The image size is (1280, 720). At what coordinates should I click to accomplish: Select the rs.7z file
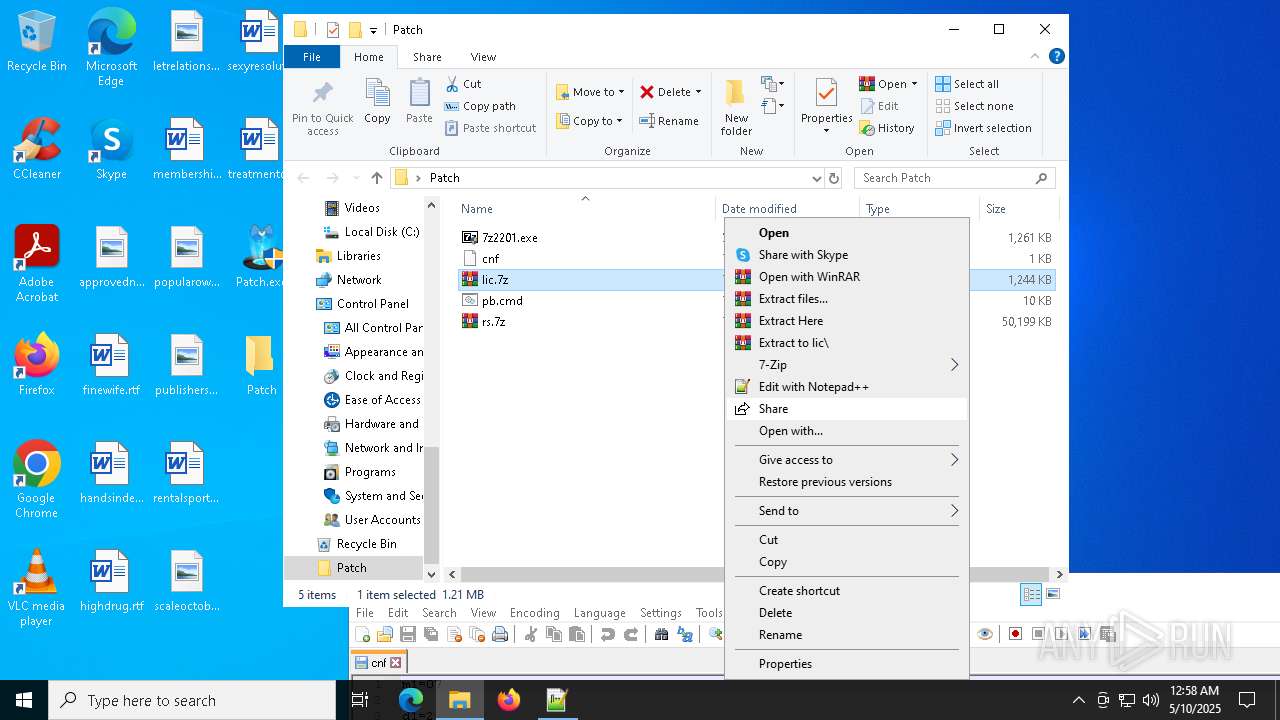tap(493, 322)
